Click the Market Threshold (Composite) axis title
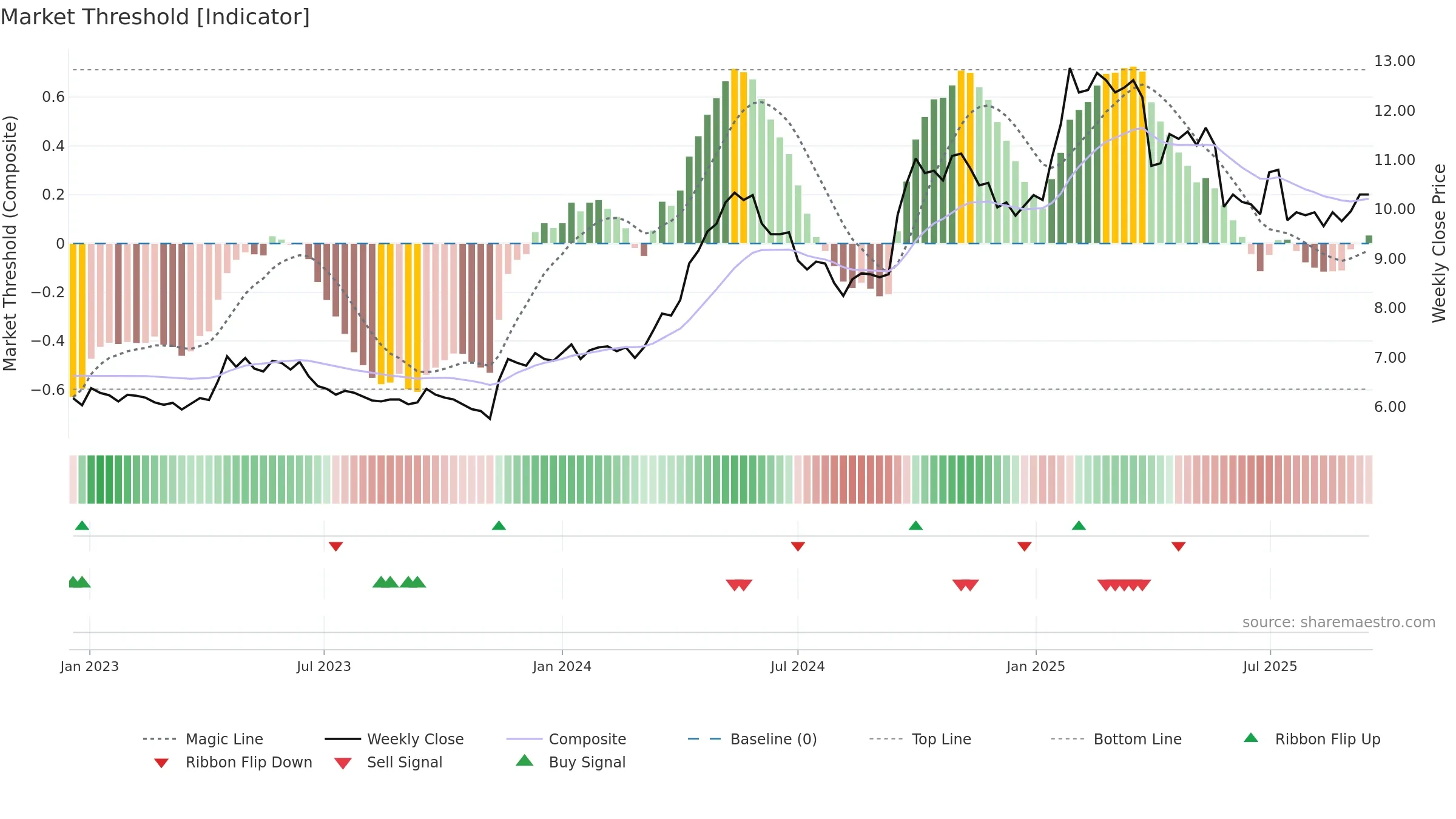The width and height of the screenshot is (1456, 819). 10,243
